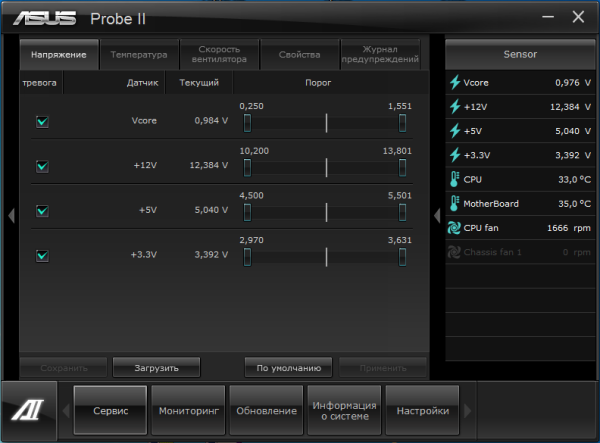The height and width of the screenshot is (443, 600).
Task: Click Vcore upper threshold slider handle
Action: [x=403, y=123]
